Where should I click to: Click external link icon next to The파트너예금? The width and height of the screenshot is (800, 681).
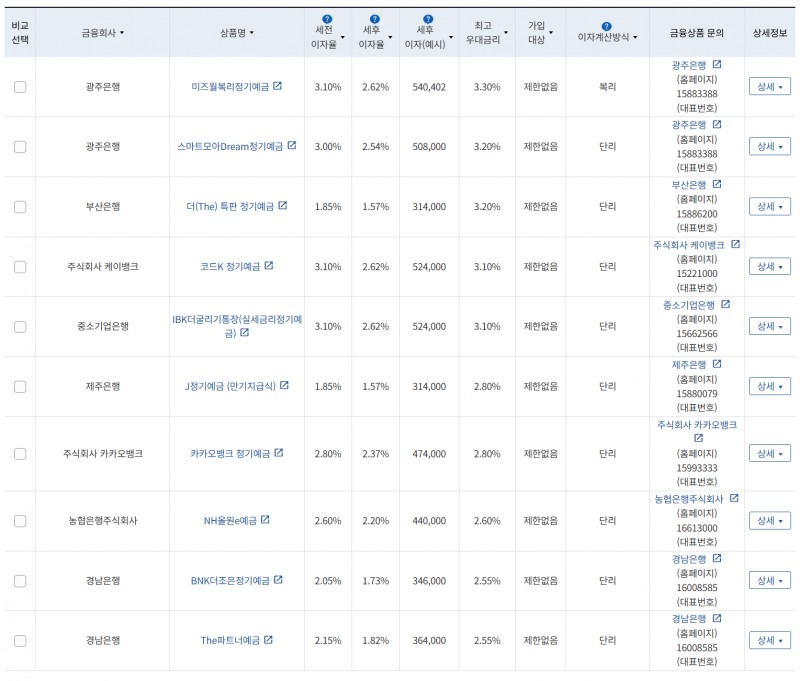click(268, 640)
